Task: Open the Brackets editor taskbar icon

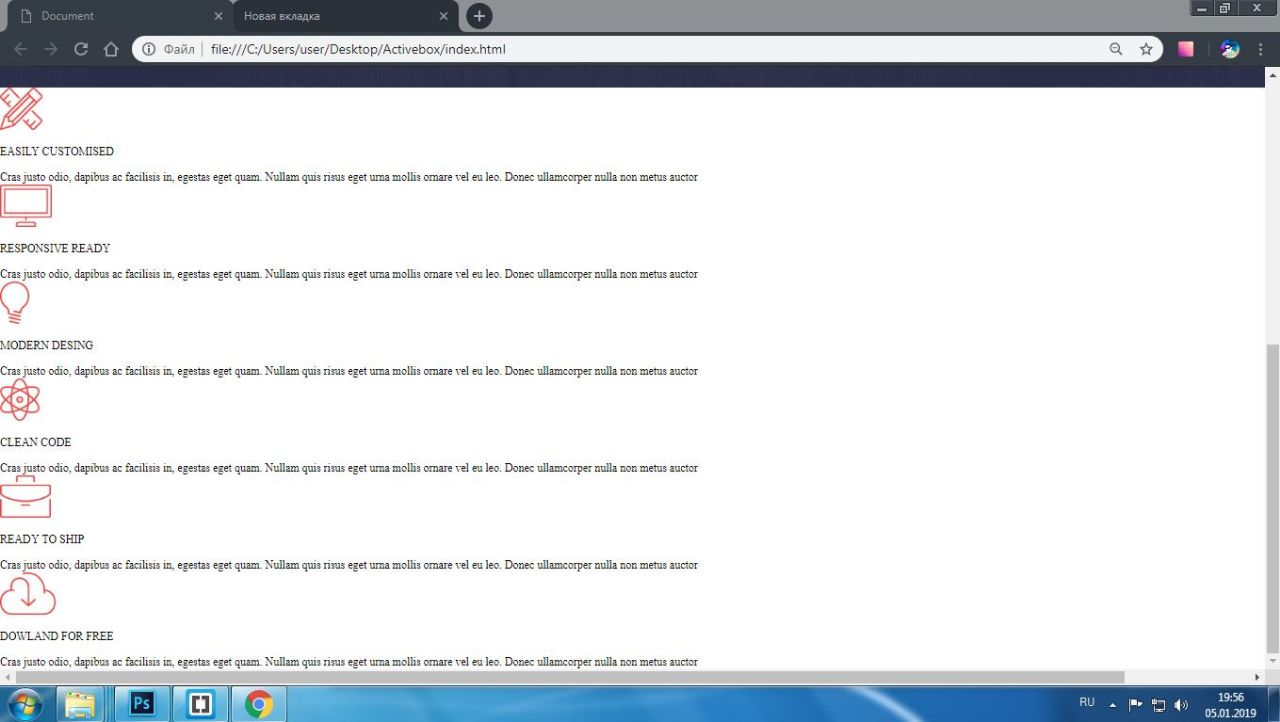Action: (200, 704)
